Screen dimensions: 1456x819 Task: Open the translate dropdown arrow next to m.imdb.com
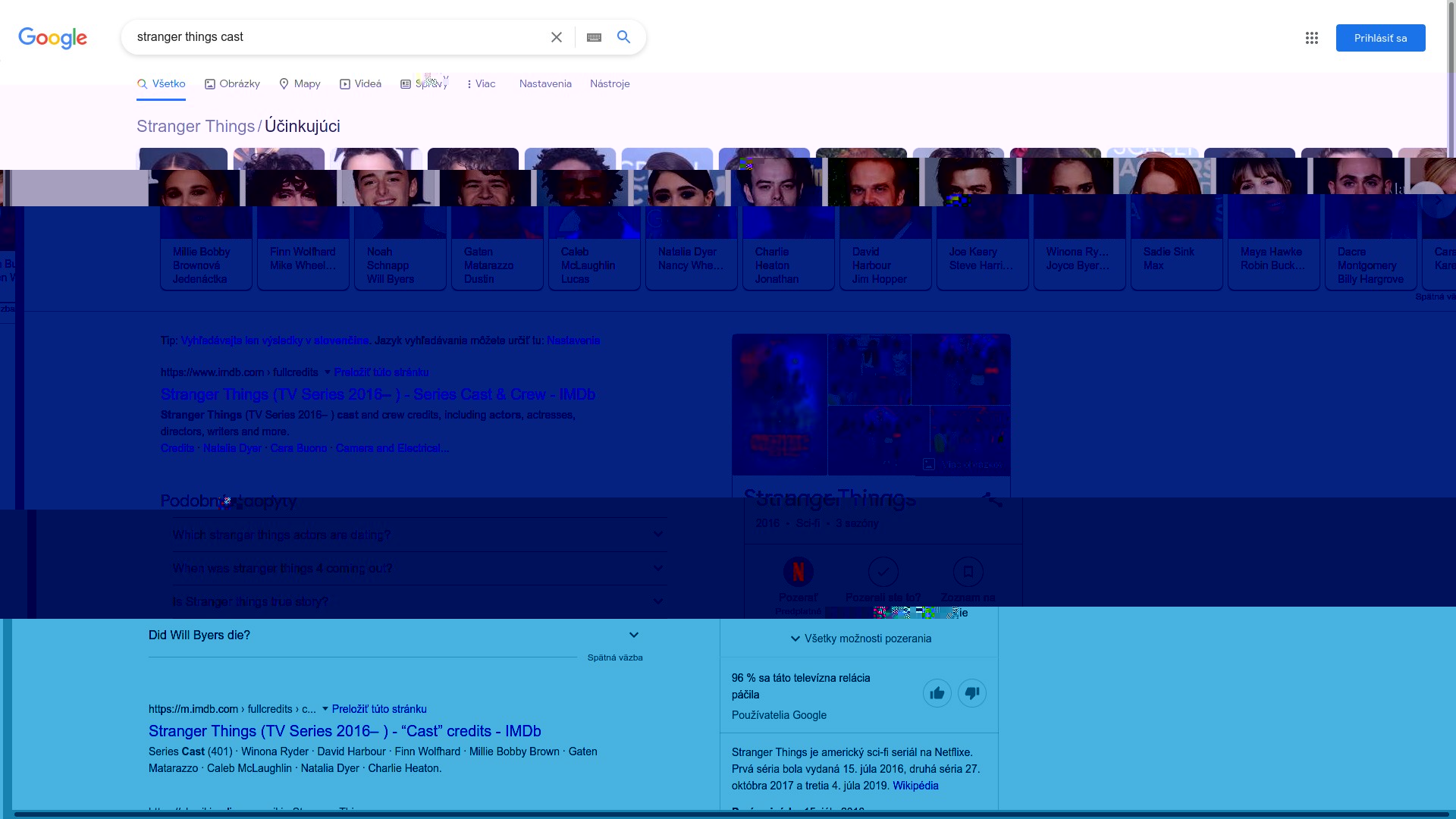(x=325, y=709)
